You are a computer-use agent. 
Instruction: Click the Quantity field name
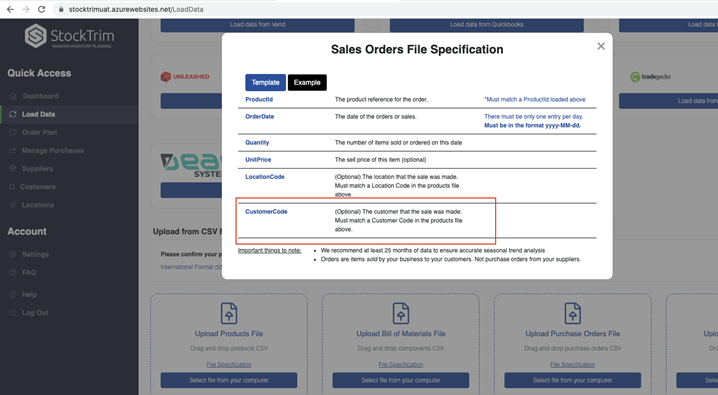point(257,143)
